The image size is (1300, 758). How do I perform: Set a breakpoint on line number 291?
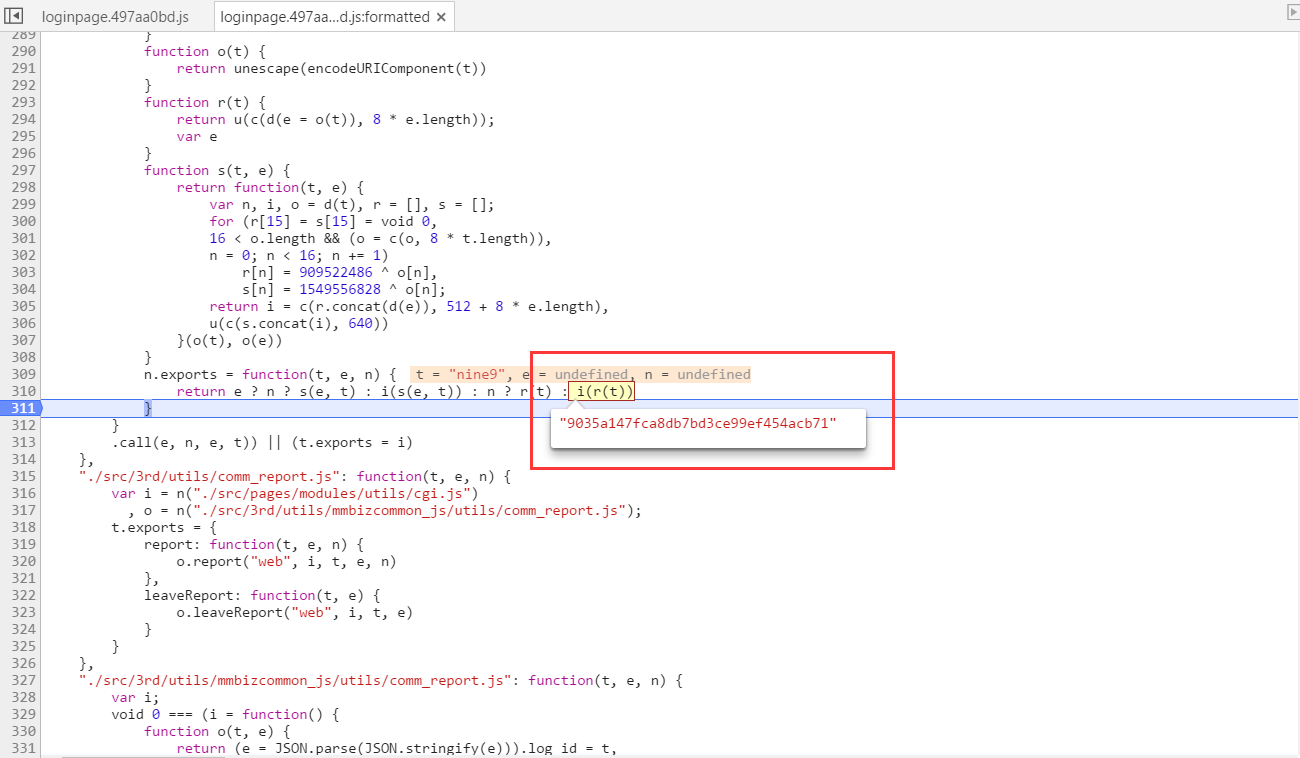pyautogui.click(x=24, y=68)
